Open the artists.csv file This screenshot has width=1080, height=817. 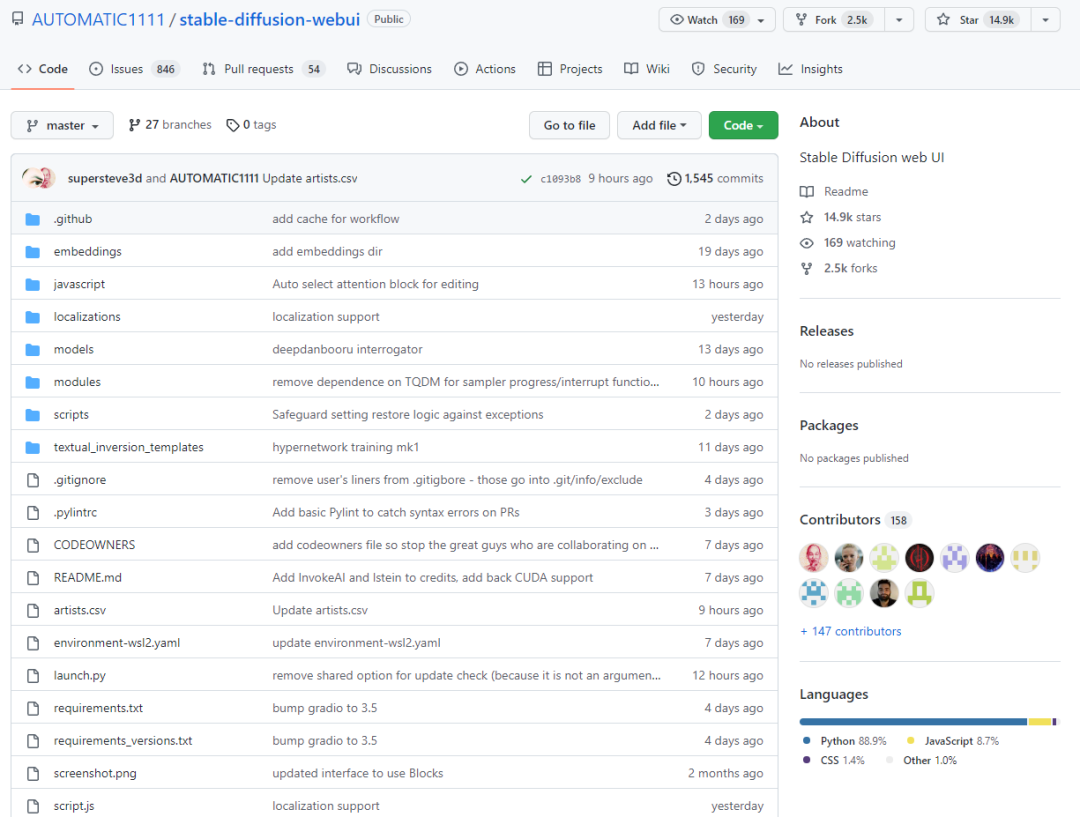point(79,610)
